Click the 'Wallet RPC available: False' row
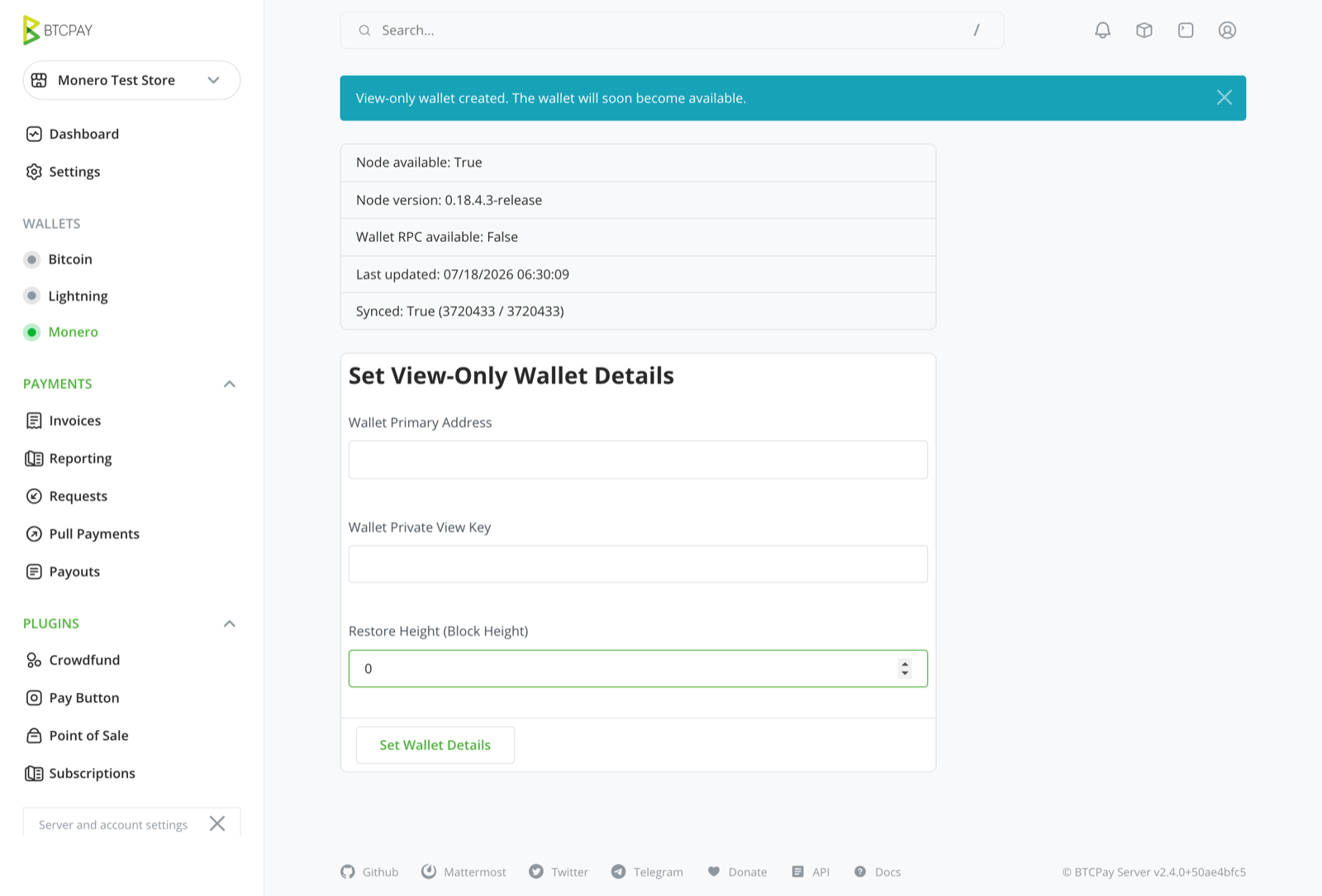The width and height of the screenshot is (1322, 896). click(638, 237)
